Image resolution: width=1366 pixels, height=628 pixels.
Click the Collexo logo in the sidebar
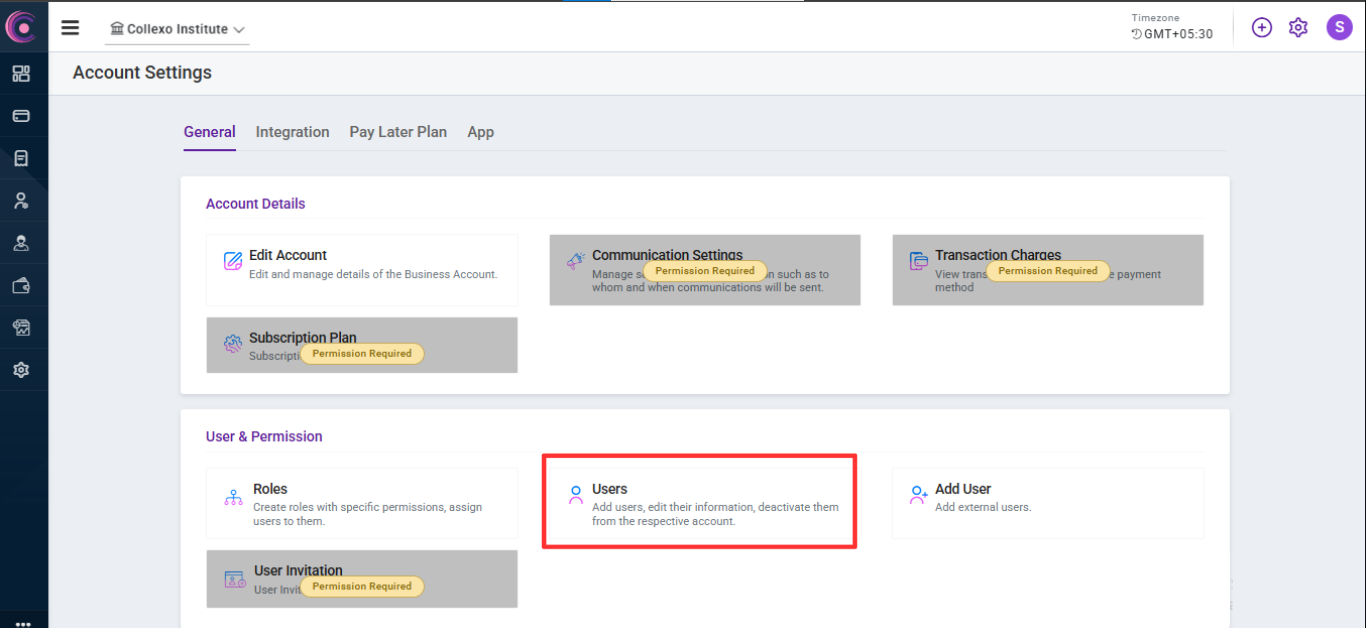pyautogui.click(x=21, y=26)
